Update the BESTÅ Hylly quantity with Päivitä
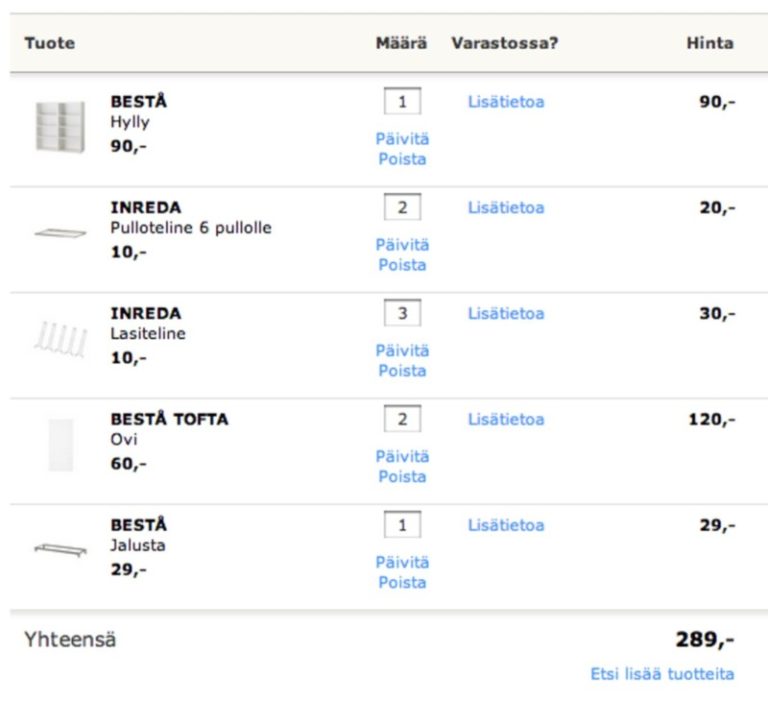This screenshot has height=701, width=768. click(402, 139)
